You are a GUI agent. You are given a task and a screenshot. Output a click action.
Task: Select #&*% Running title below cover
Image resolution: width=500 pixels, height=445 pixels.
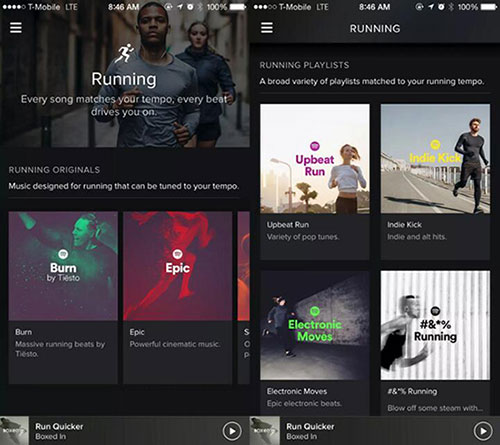click(412, 391)
